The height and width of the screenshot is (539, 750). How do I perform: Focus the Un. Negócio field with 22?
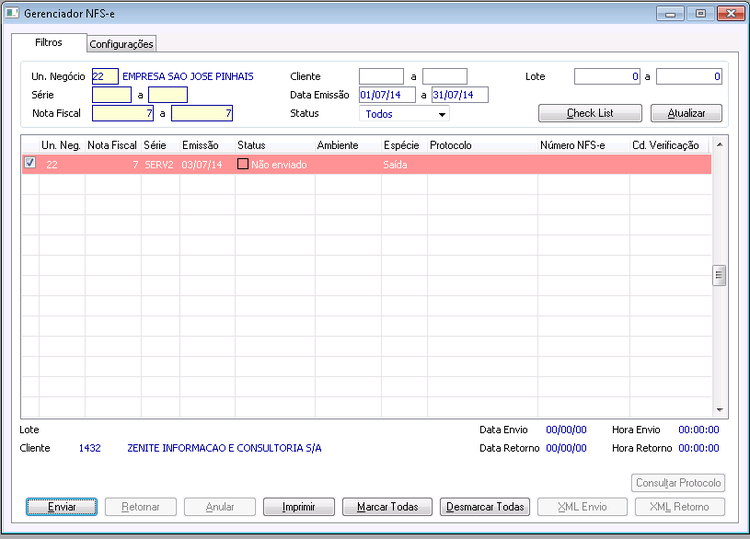pyautogui.click(x=105, y=77)
